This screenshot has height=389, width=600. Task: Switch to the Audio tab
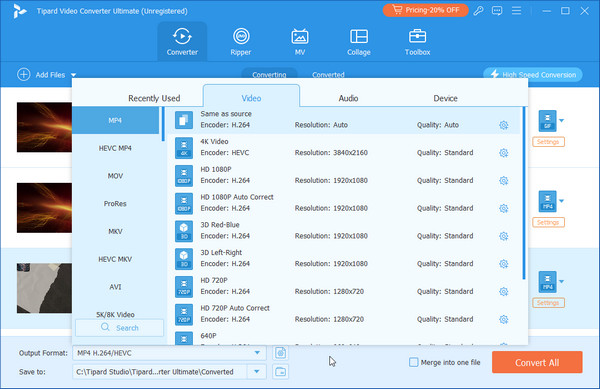pos(348,98)
